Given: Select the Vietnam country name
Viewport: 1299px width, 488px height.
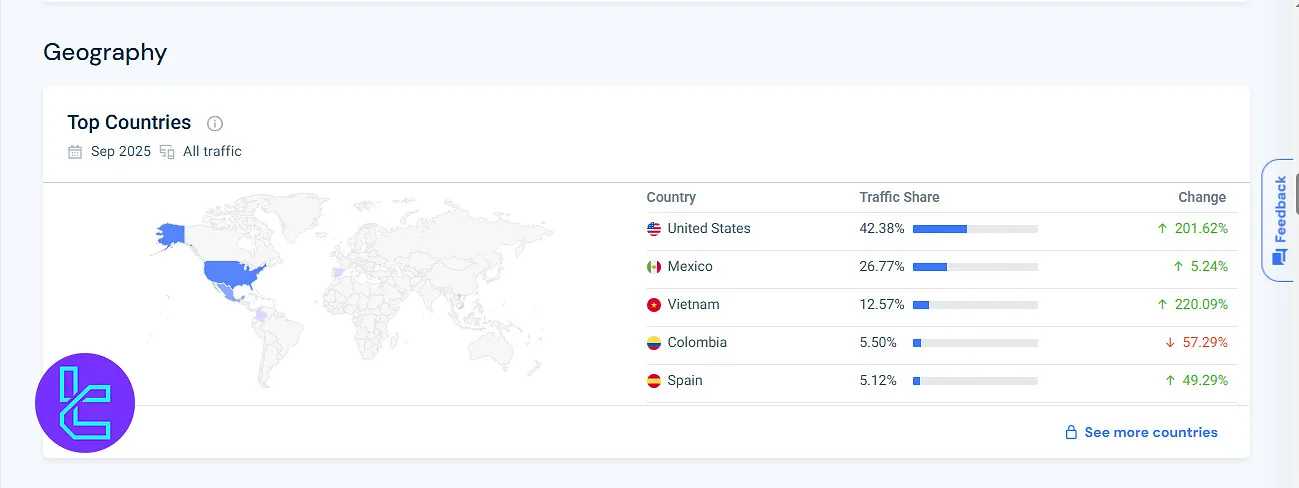Looking at the screenshot, I should [x=693, y=305].
